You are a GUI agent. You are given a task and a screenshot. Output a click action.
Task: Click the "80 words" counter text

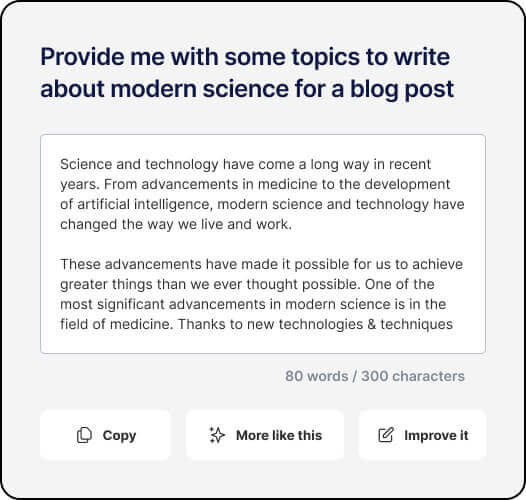316,376
